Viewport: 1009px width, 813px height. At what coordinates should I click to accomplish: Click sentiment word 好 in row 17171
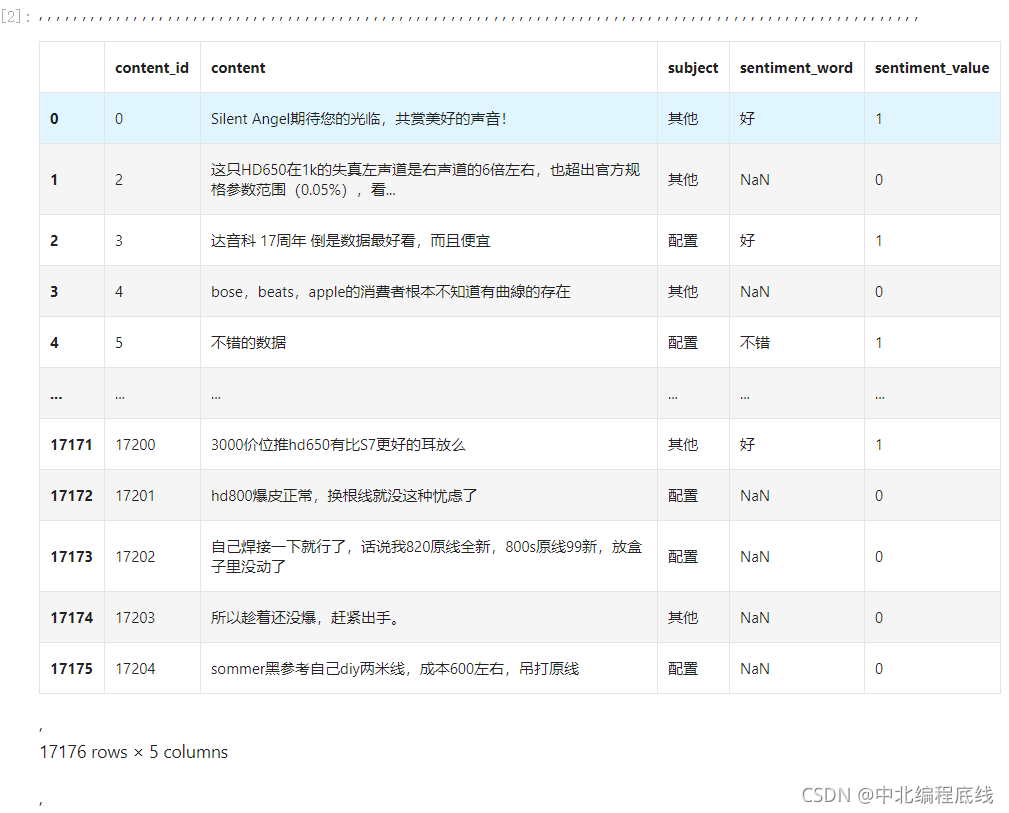(x=747, y=445)
